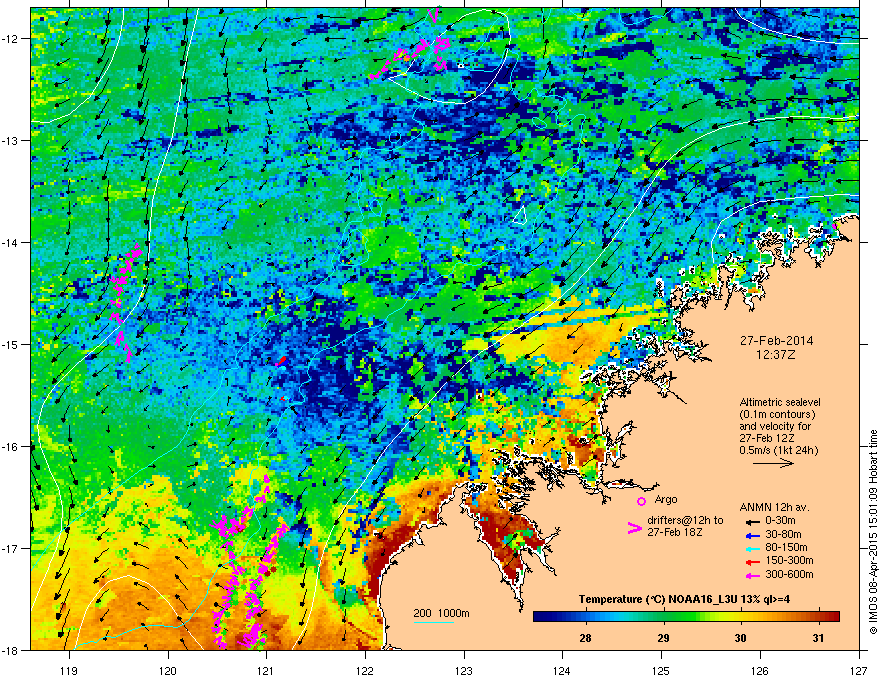This screenshot has height=680, width=880.
Task: Select the magenta 300-600m arrow legend icon
Action: tap(752, 575)
